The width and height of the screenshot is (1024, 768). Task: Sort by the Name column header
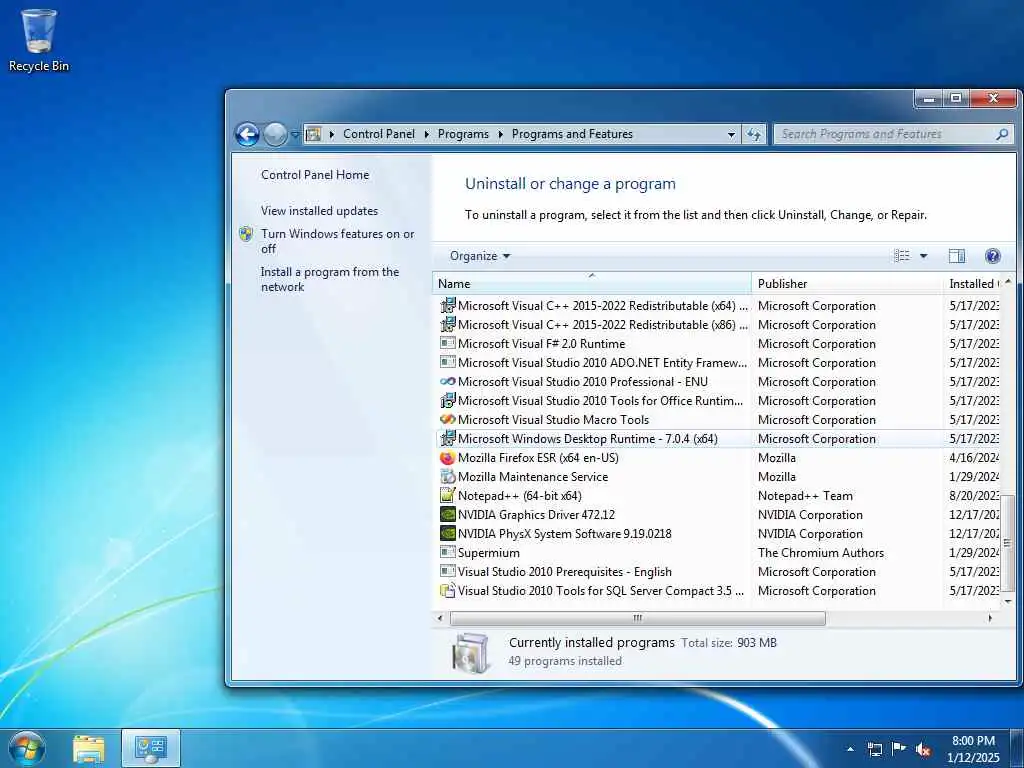point(592,283)
